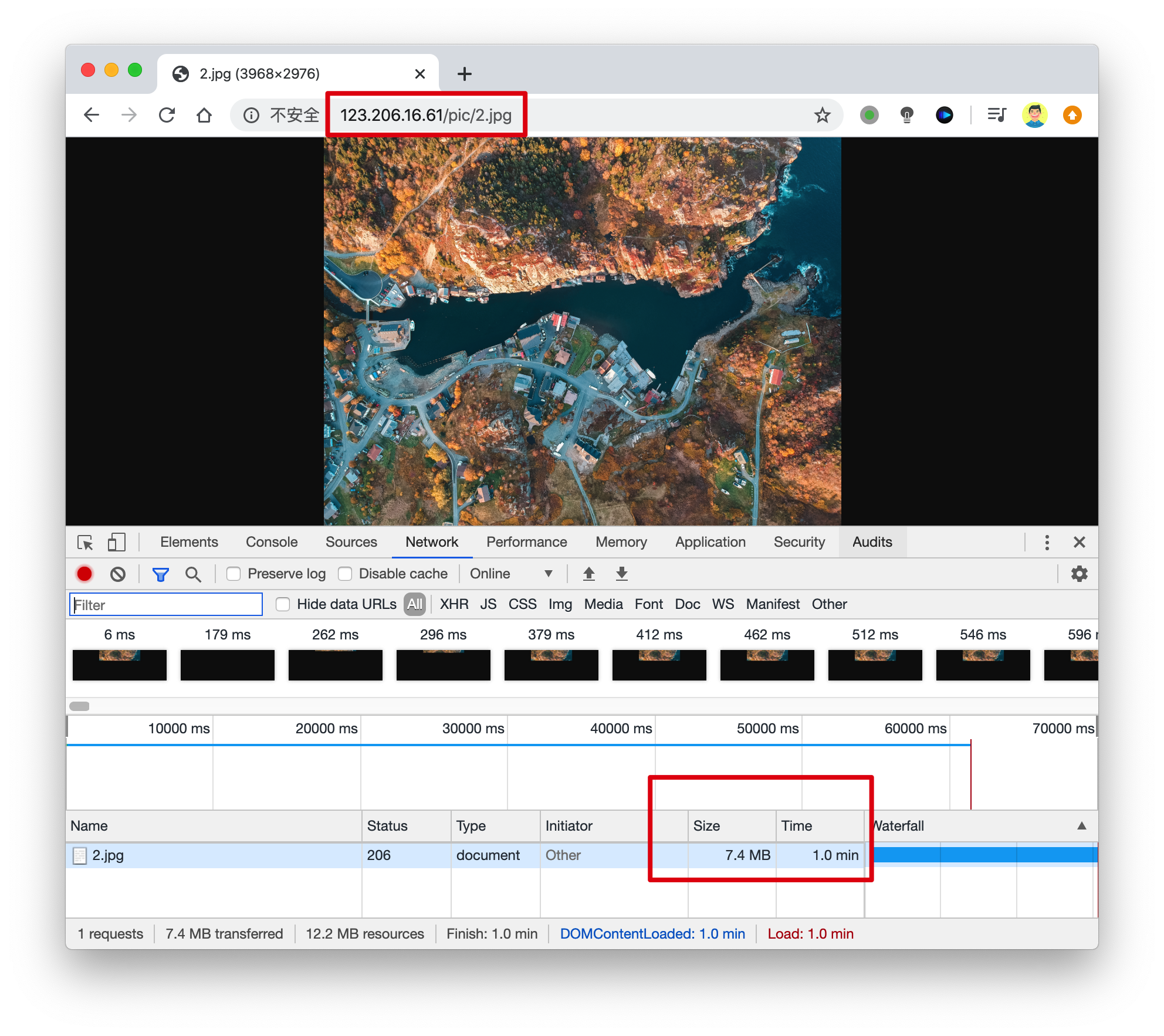Click the network overview timeline at 30000 ms
This screenshot has width=1164, height=1036.
pos(473,729)
